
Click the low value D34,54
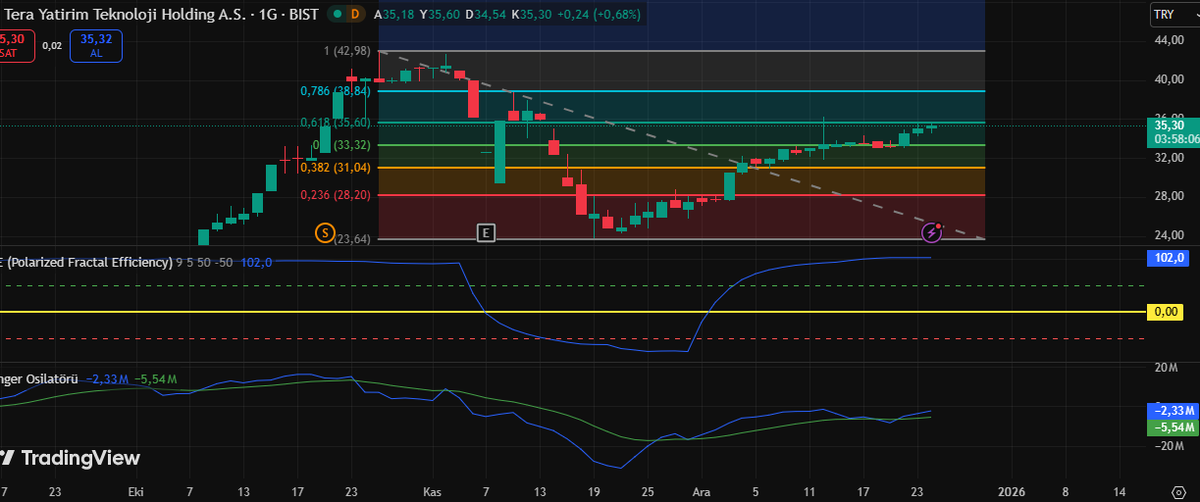click(486, 15)
